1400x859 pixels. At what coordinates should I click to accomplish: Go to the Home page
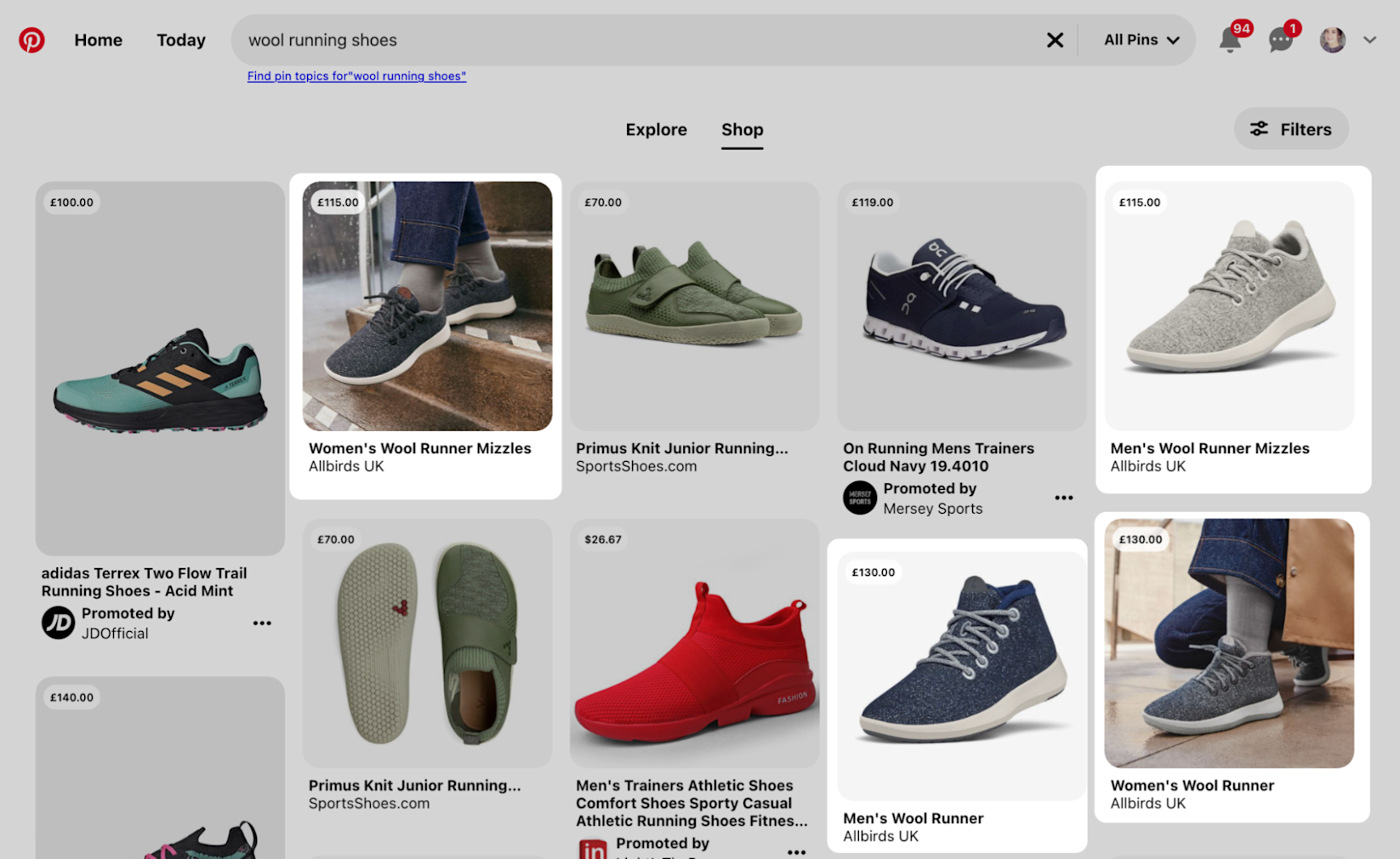click(x=98, y=40)
